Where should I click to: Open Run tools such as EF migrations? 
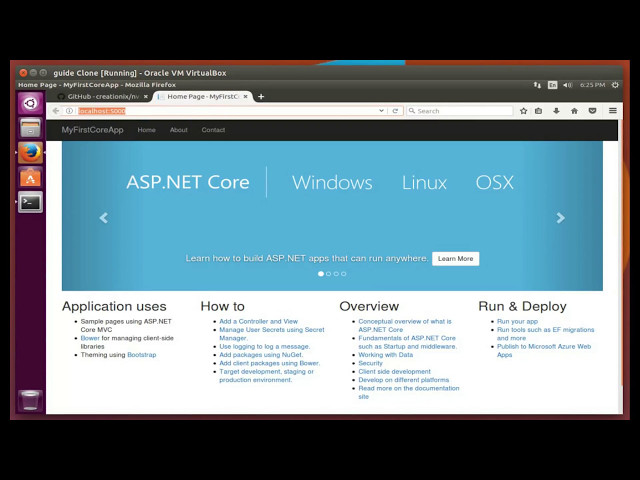pos(546,334)
